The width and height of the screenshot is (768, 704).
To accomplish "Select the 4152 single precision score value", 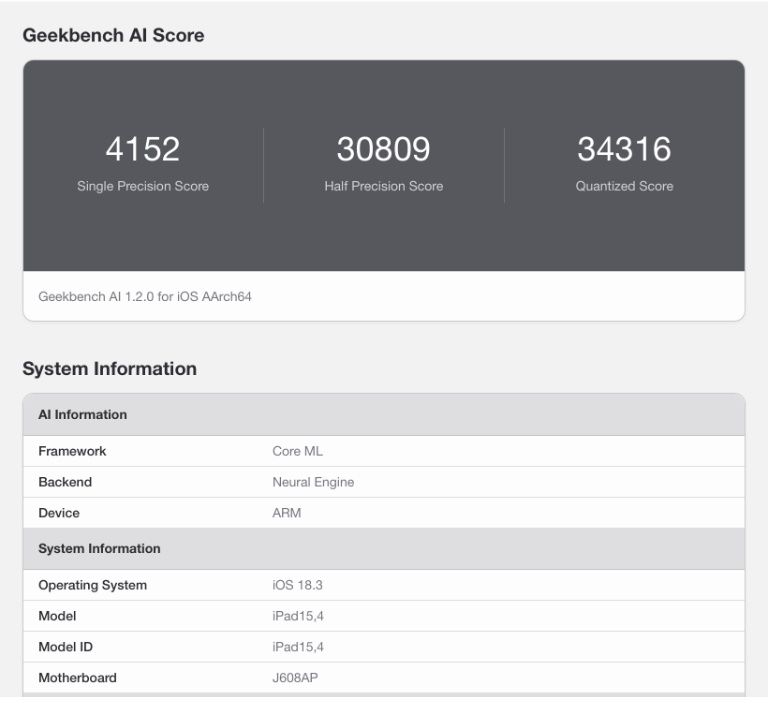I will pos(143,149).
